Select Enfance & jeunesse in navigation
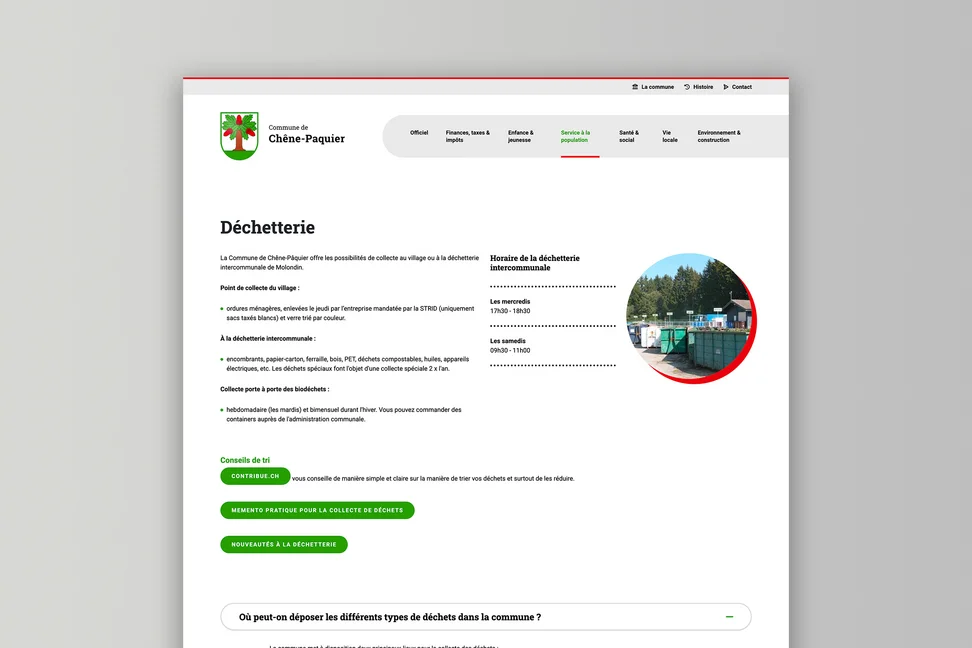 pyautogui.click(x=521, y=136)
